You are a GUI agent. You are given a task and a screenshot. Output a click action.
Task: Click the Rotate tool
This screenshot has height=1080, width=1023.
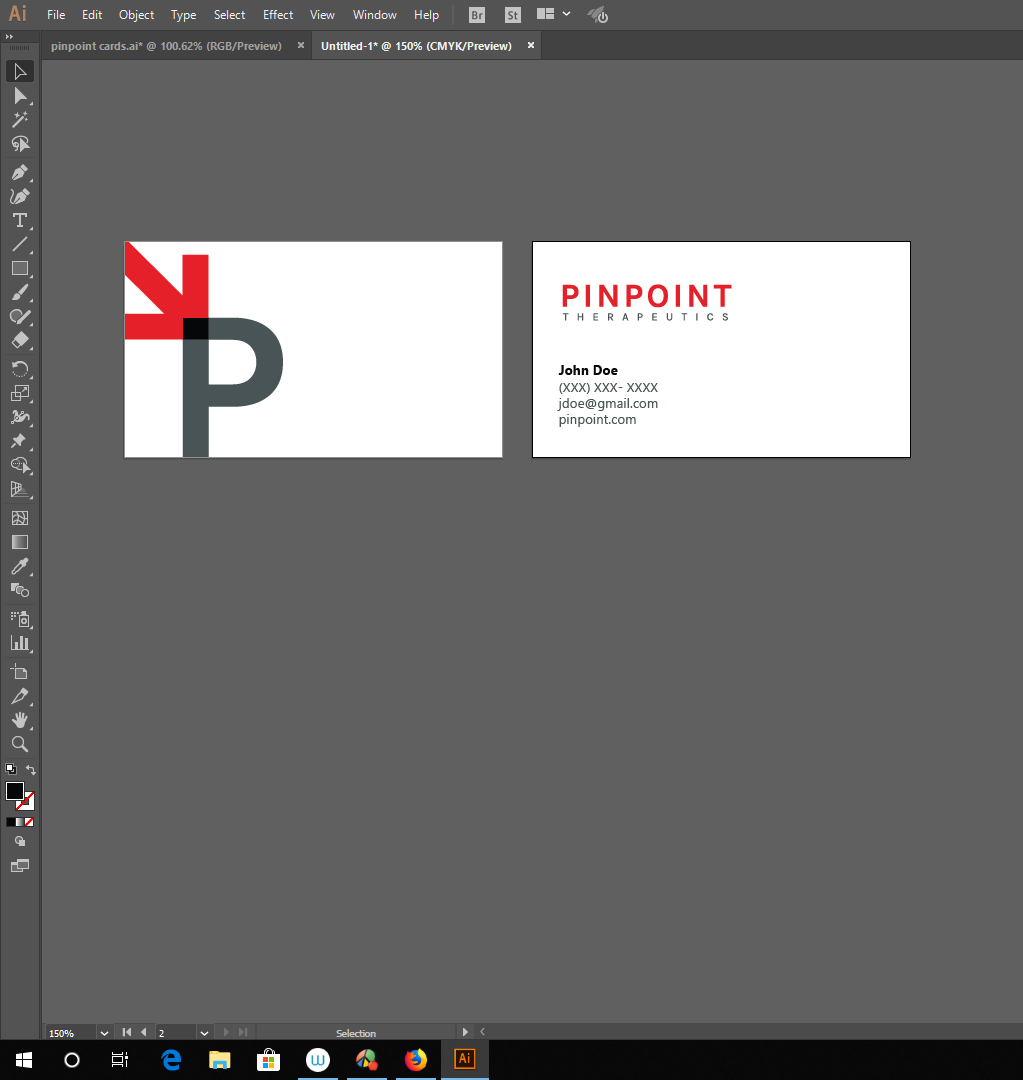[x=19, y=369]
